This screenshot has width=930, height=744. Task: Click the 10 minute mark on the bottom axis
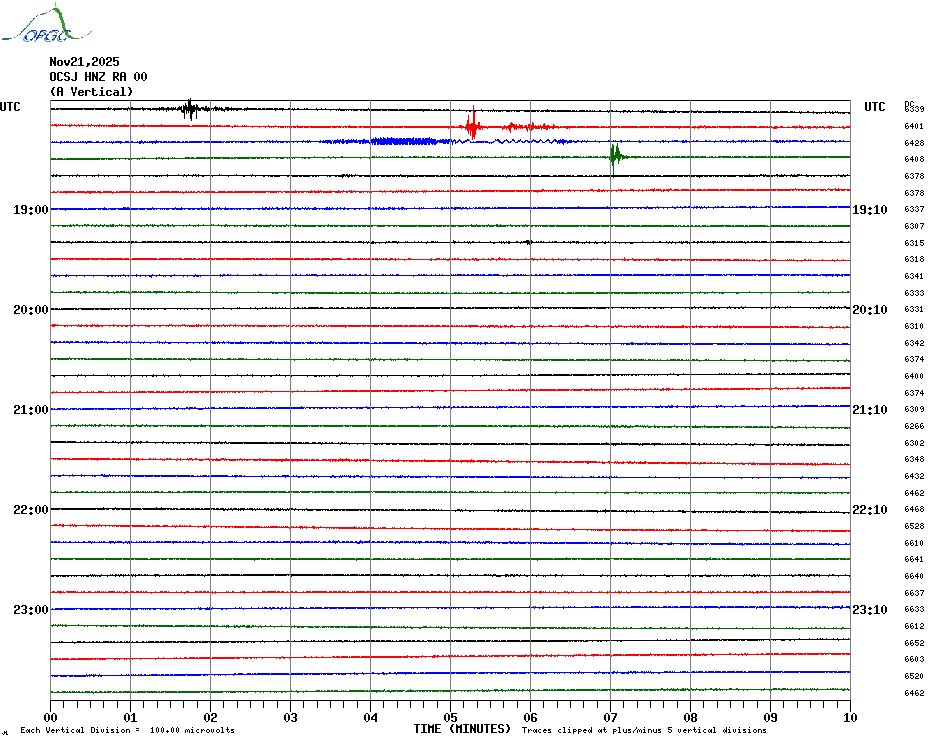[x=849, y=717]
